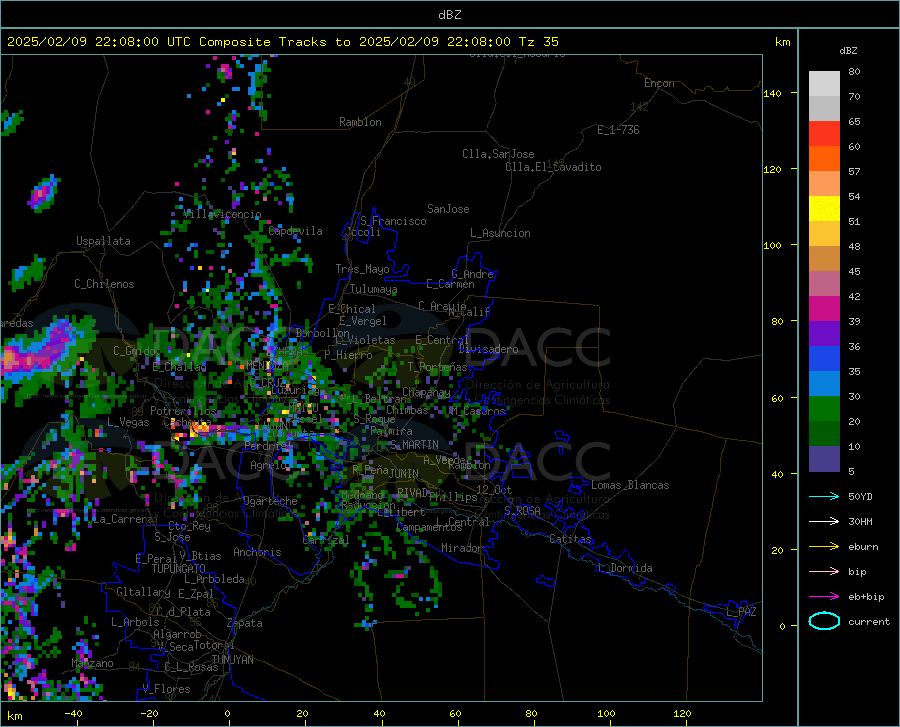Click the 'Catitas' place label
The image size is (900, 727).
click(x=570, y=539)
